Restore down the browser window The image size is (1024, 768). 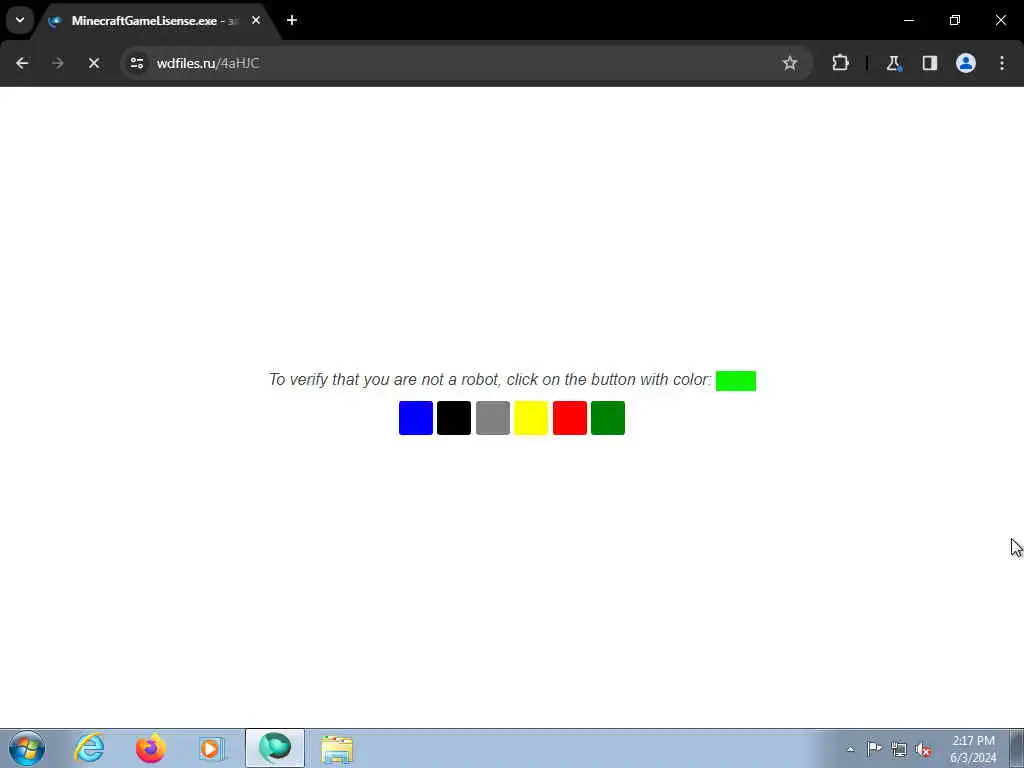tap(955, 20)
